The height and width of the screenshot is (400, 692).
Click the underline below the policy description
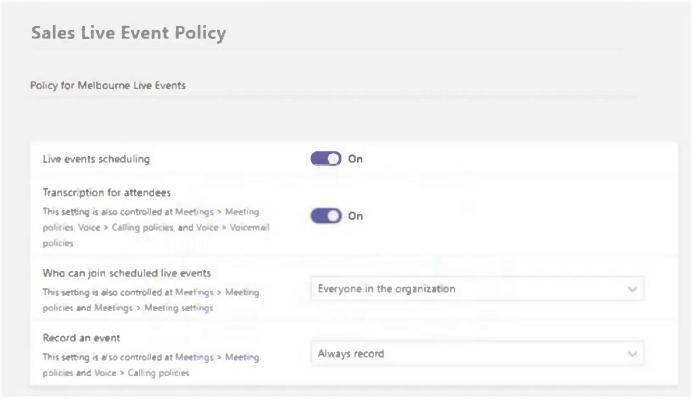(330, 98)
